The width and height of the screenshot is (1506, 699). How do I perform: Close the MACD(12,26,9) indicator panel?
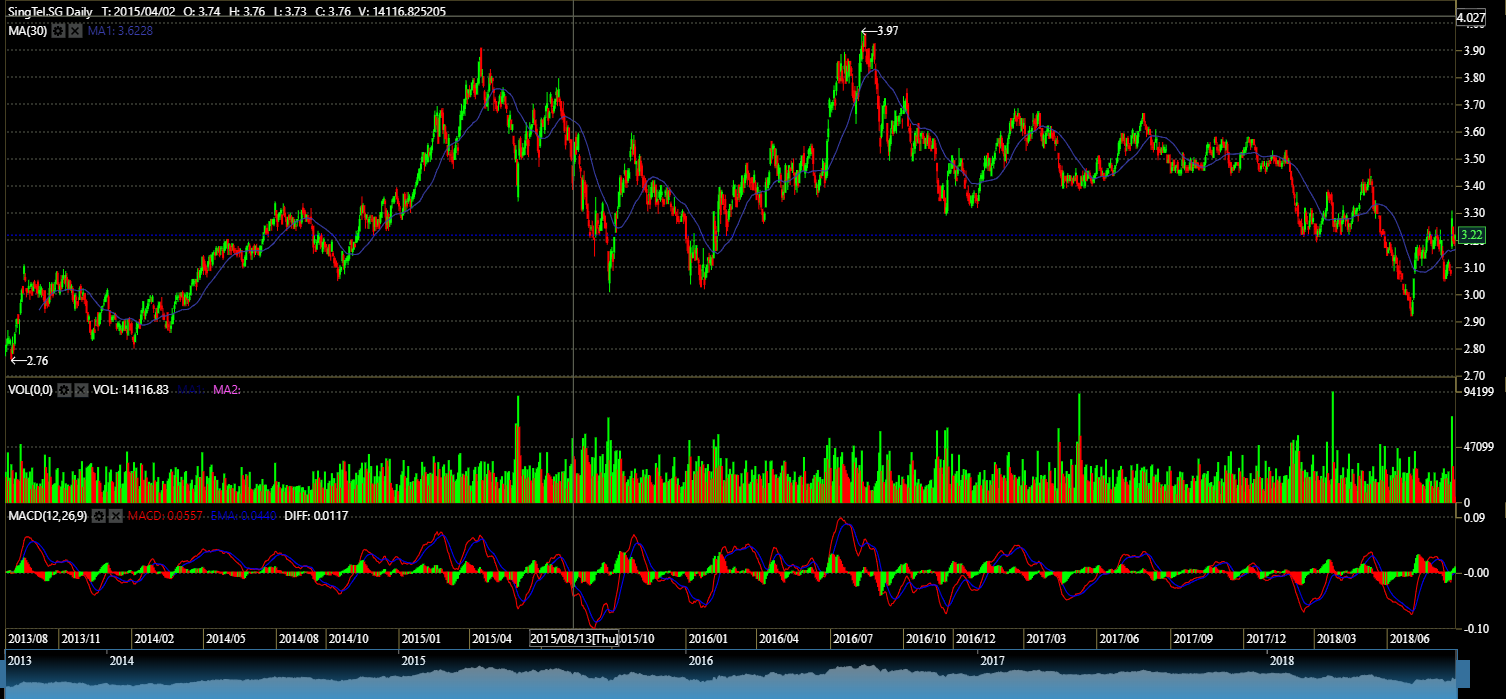pos(116,516)
